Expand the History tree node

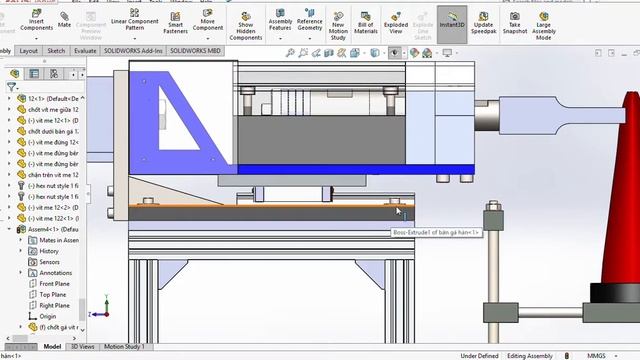click(20, 251)
